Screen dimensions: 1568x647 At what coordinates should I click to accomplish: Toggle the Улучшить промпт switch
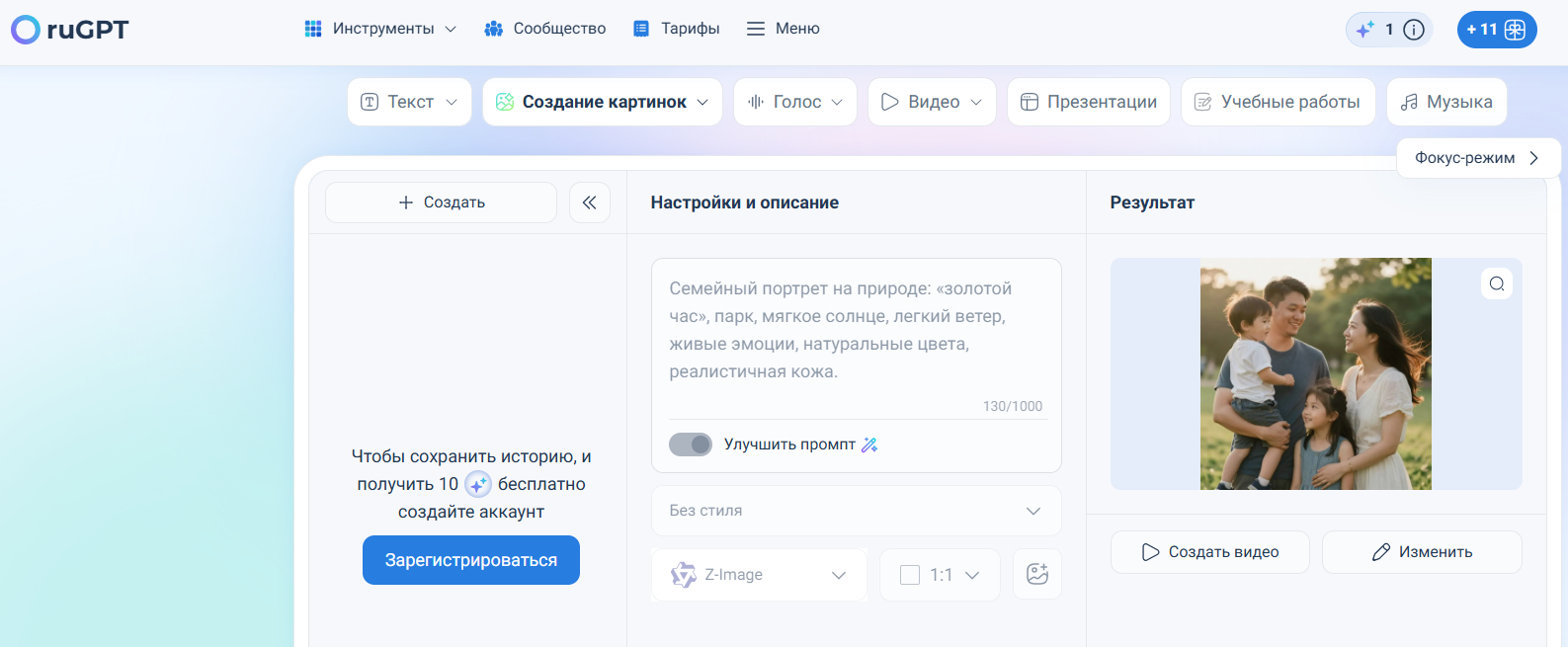coord(691,445)
